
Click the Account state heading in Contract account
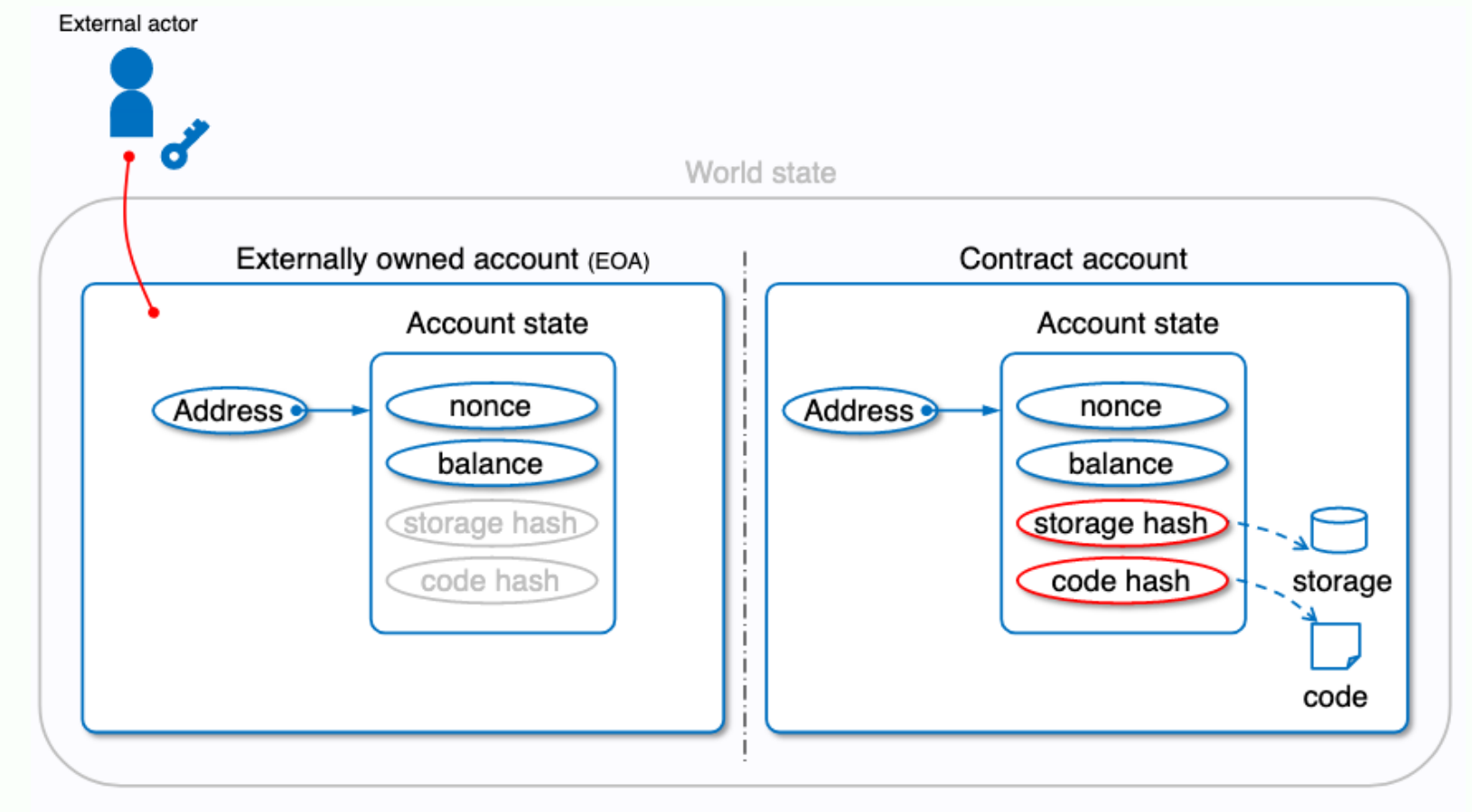point(1127,323)
